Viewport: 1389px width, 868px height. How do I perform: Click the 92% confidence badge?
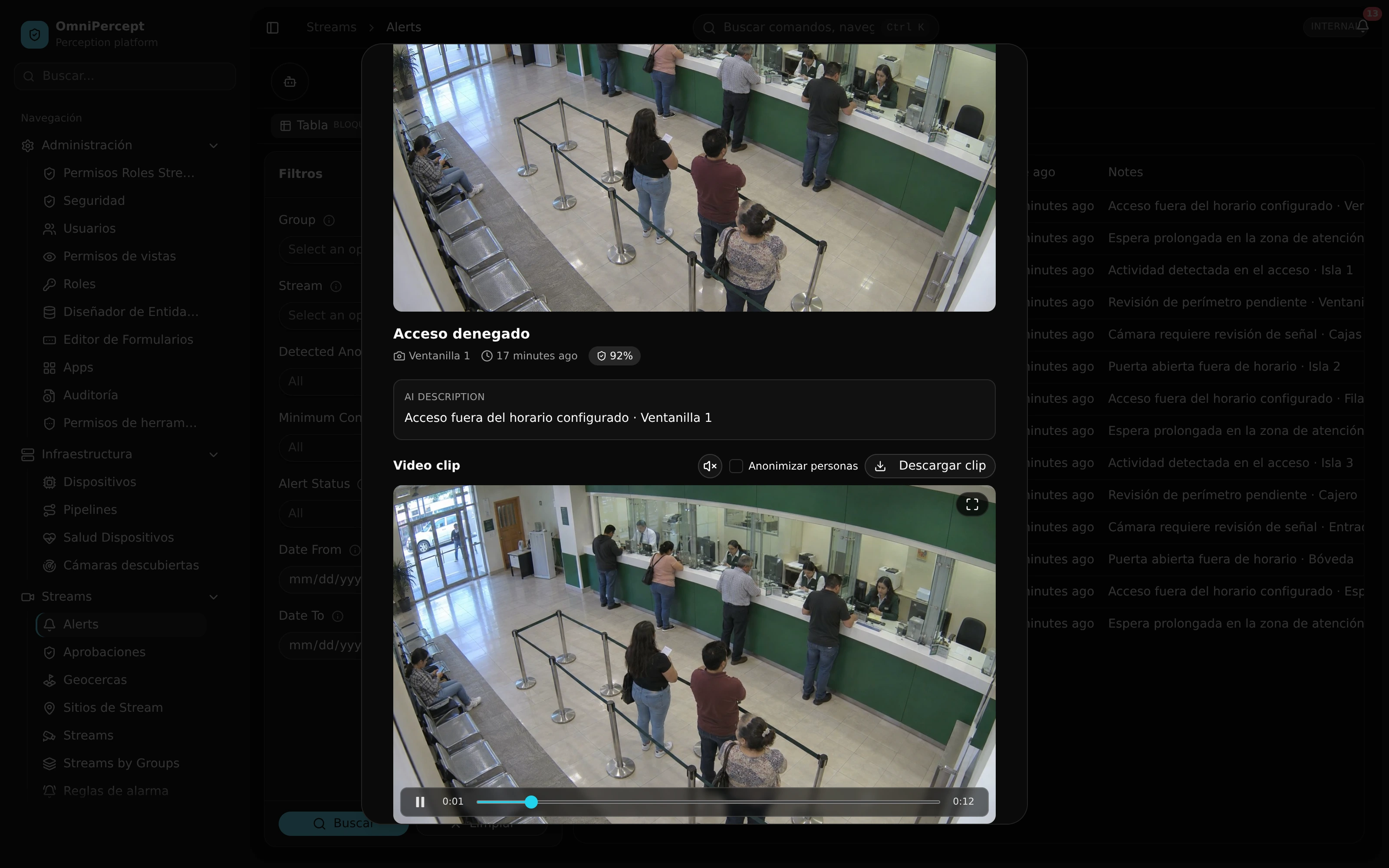tap(614, 356)
